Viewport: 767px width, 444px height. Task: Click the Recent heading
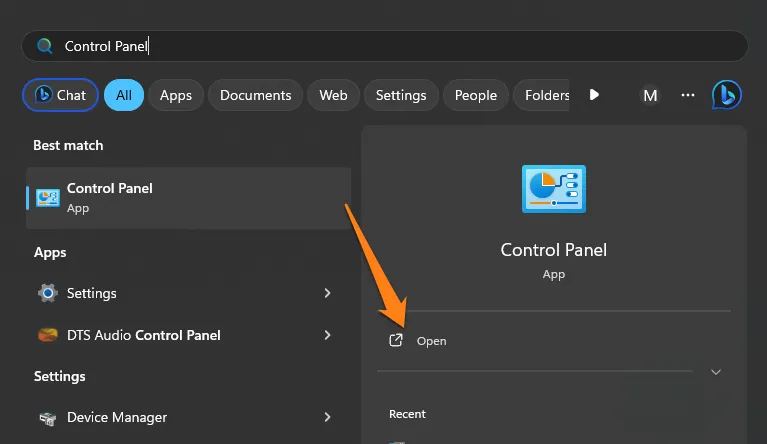point(407,414)
